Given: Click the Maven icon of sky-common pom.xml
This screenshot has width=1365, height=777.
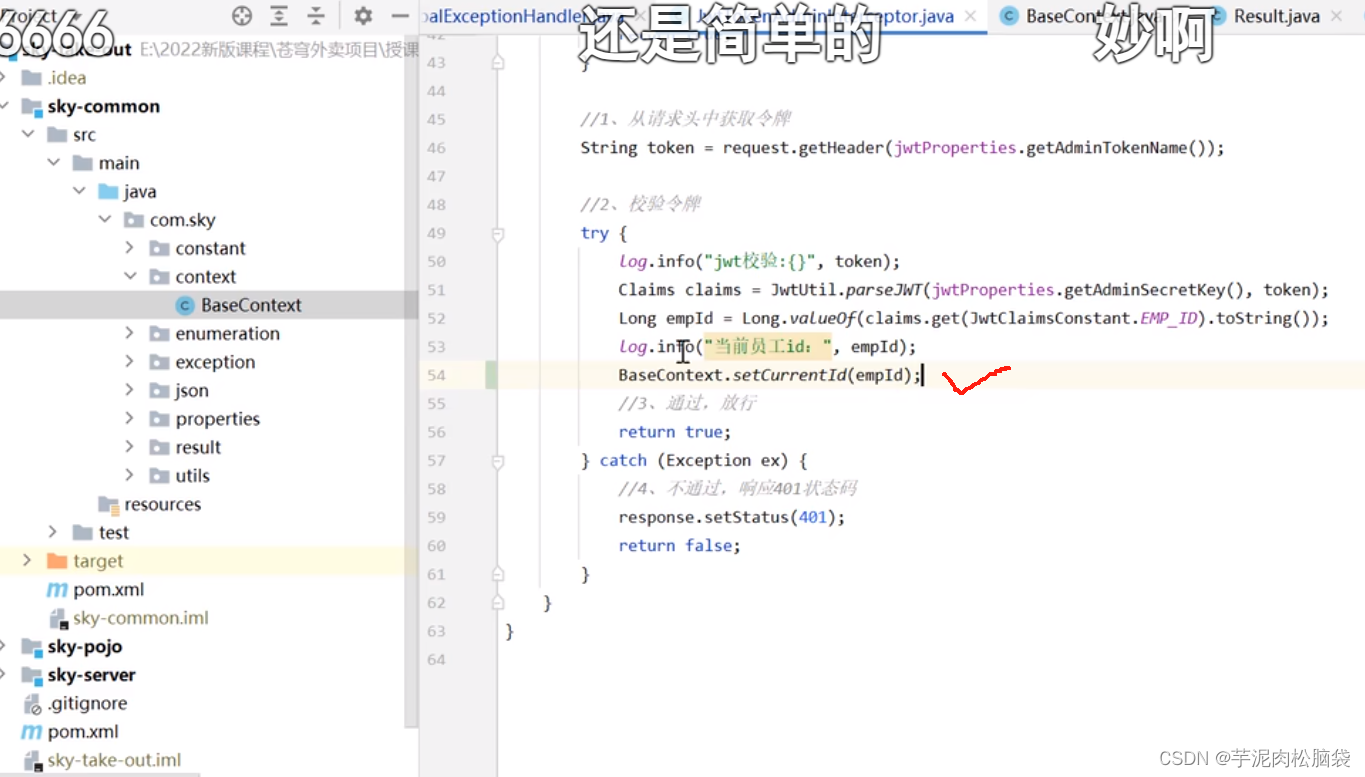Looking at the screenshot, I should click(57, 590).
